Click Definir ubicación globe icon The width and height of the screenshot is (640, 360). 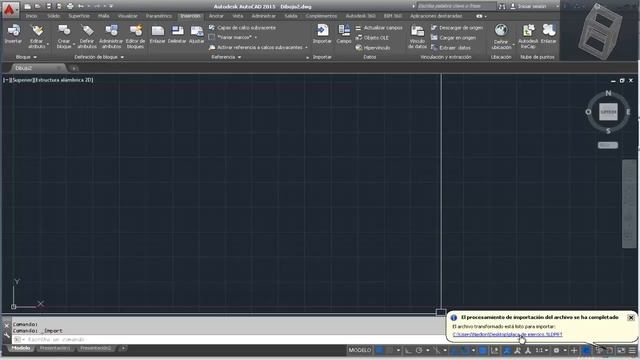click(501, 31)
